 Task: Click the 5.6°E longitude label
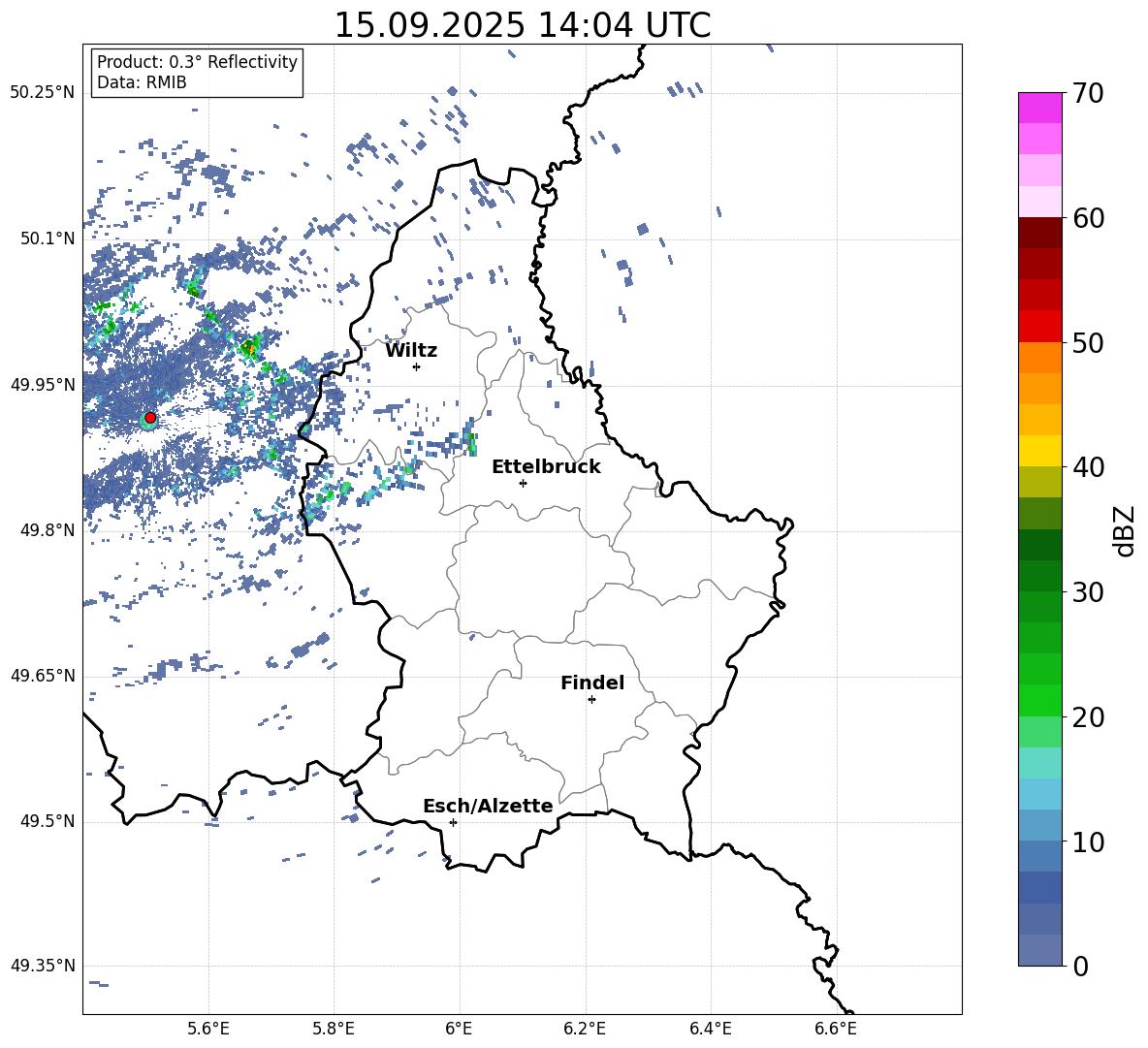click(x=208, y=1029)
